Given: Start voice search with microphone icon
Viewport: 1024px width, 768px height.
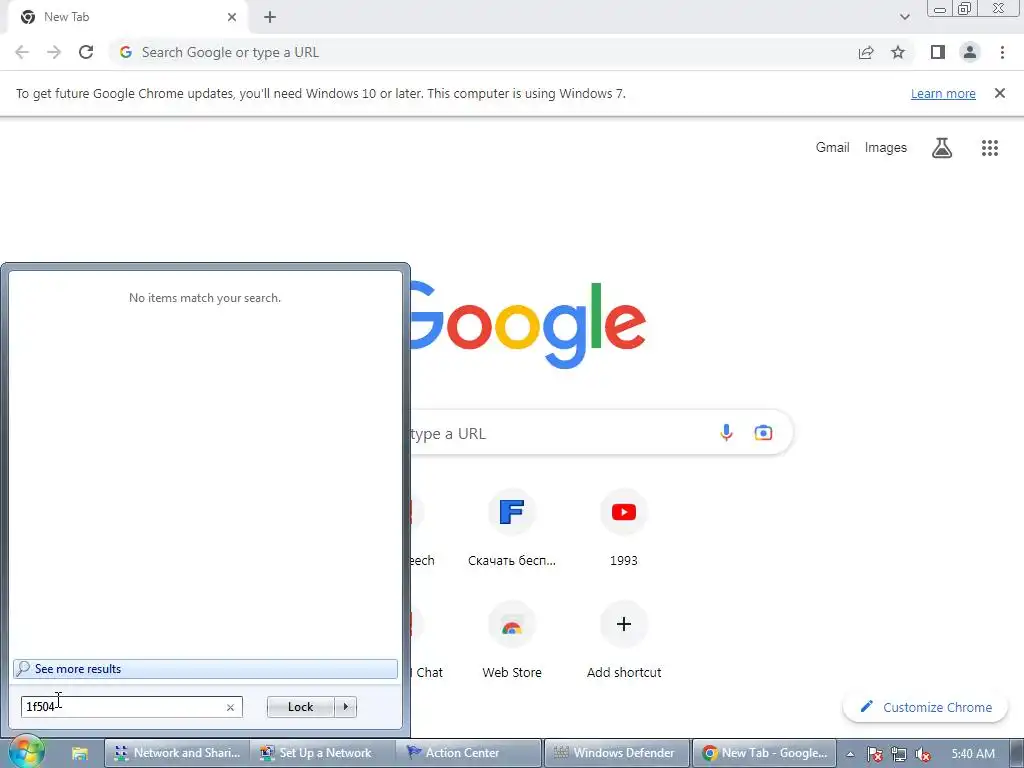Looking at the screenshot, I should pyautogui.click(x=726, y=432).
